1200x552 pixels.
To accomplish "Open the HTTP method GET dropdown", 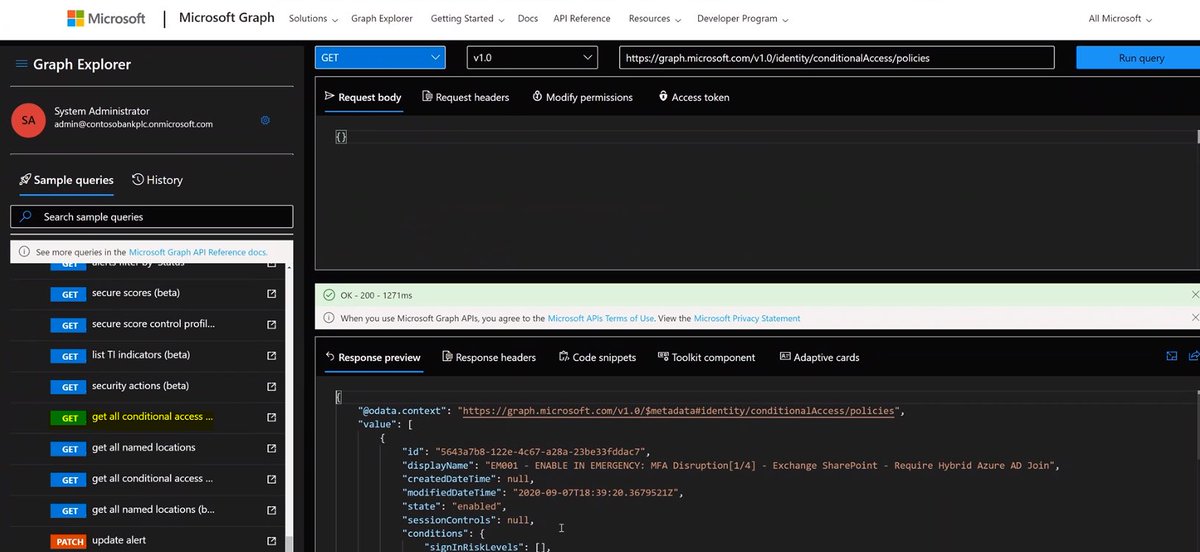I will pyautogui.click(x=380, y=58).
